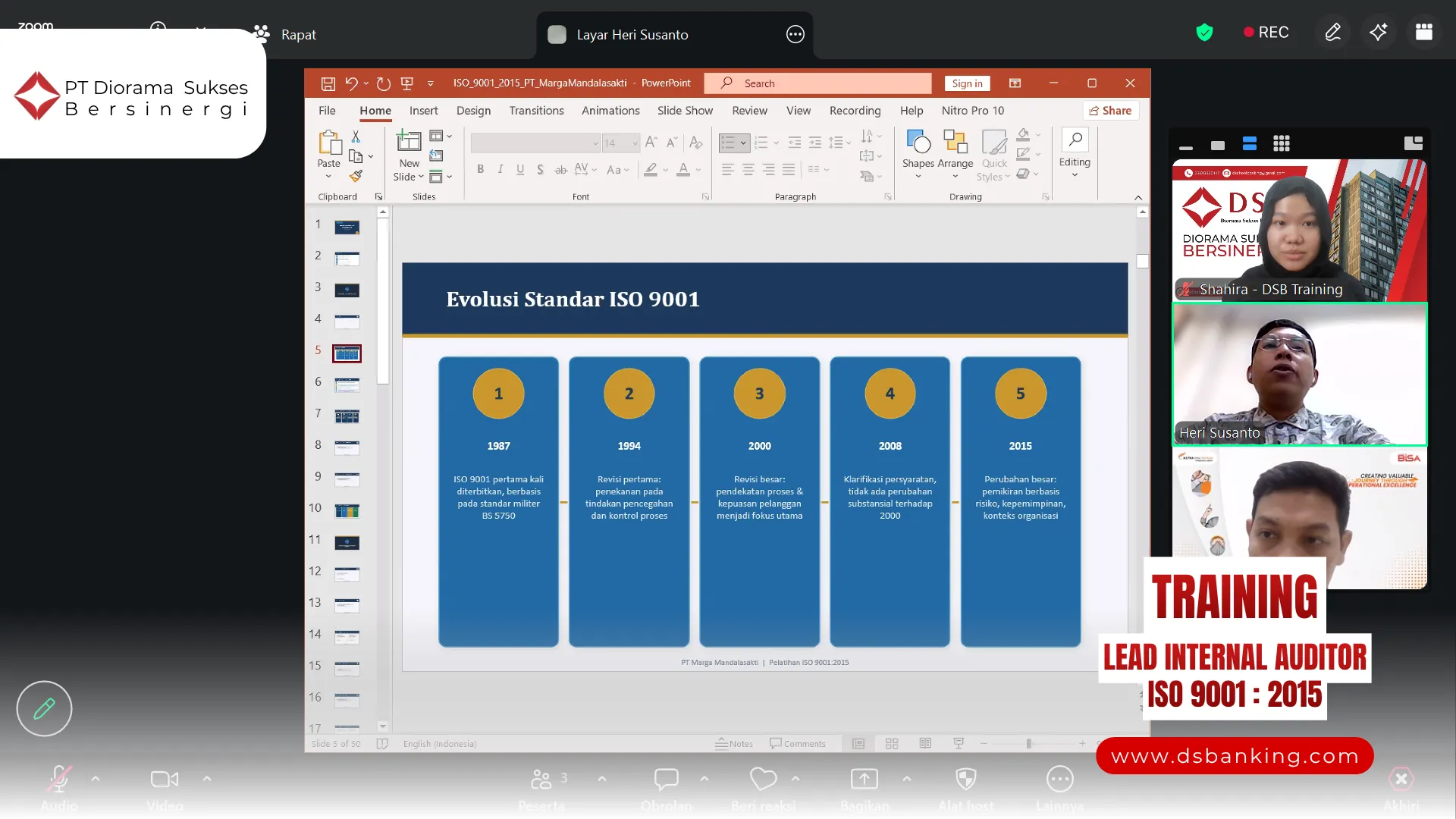Open Lainnya more options in Zoom toolbar
The image size is (1456, 819).
coord(1059,779)
